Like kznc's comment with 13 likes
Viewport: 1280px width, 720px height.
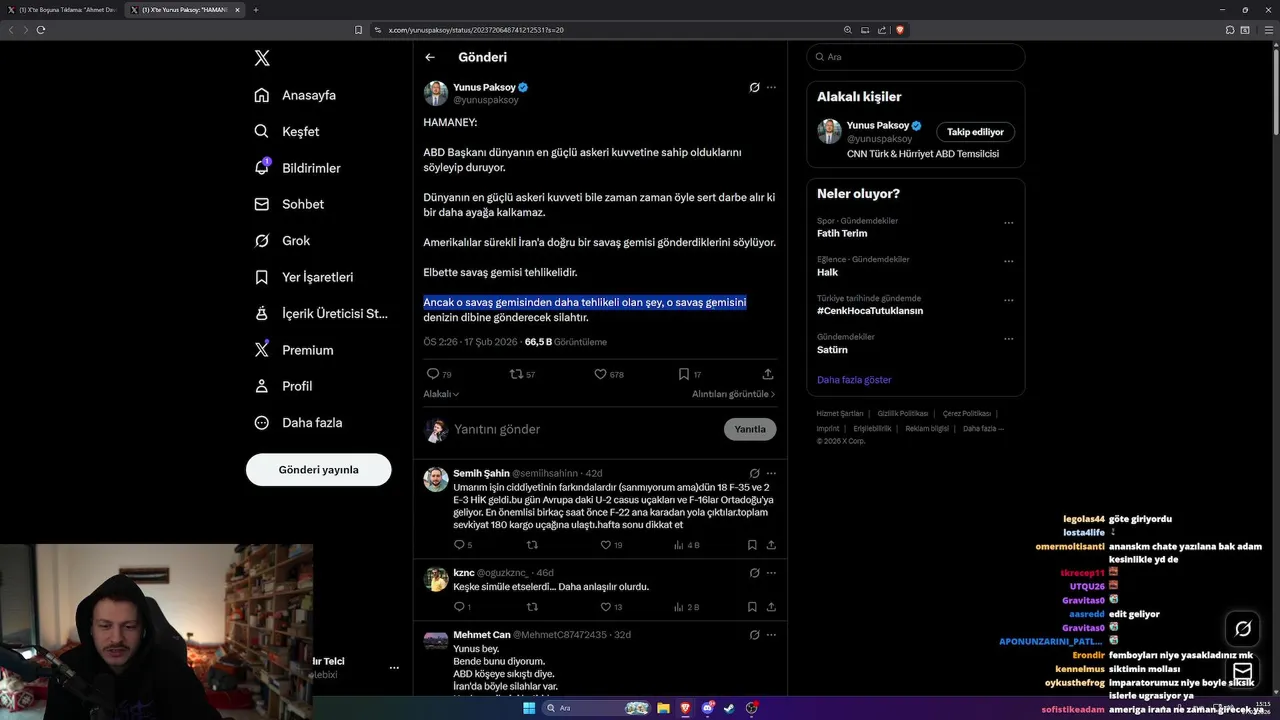[605, 607]
